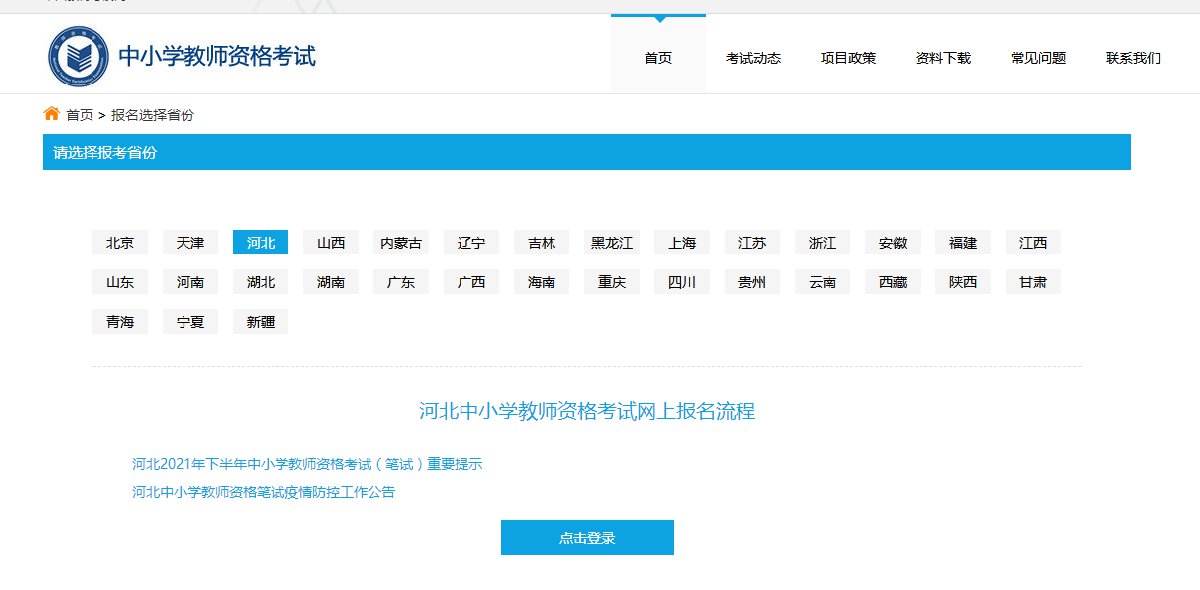Visit the 常见问题 section
1200x590 pixels.
tap(1038, 58)
